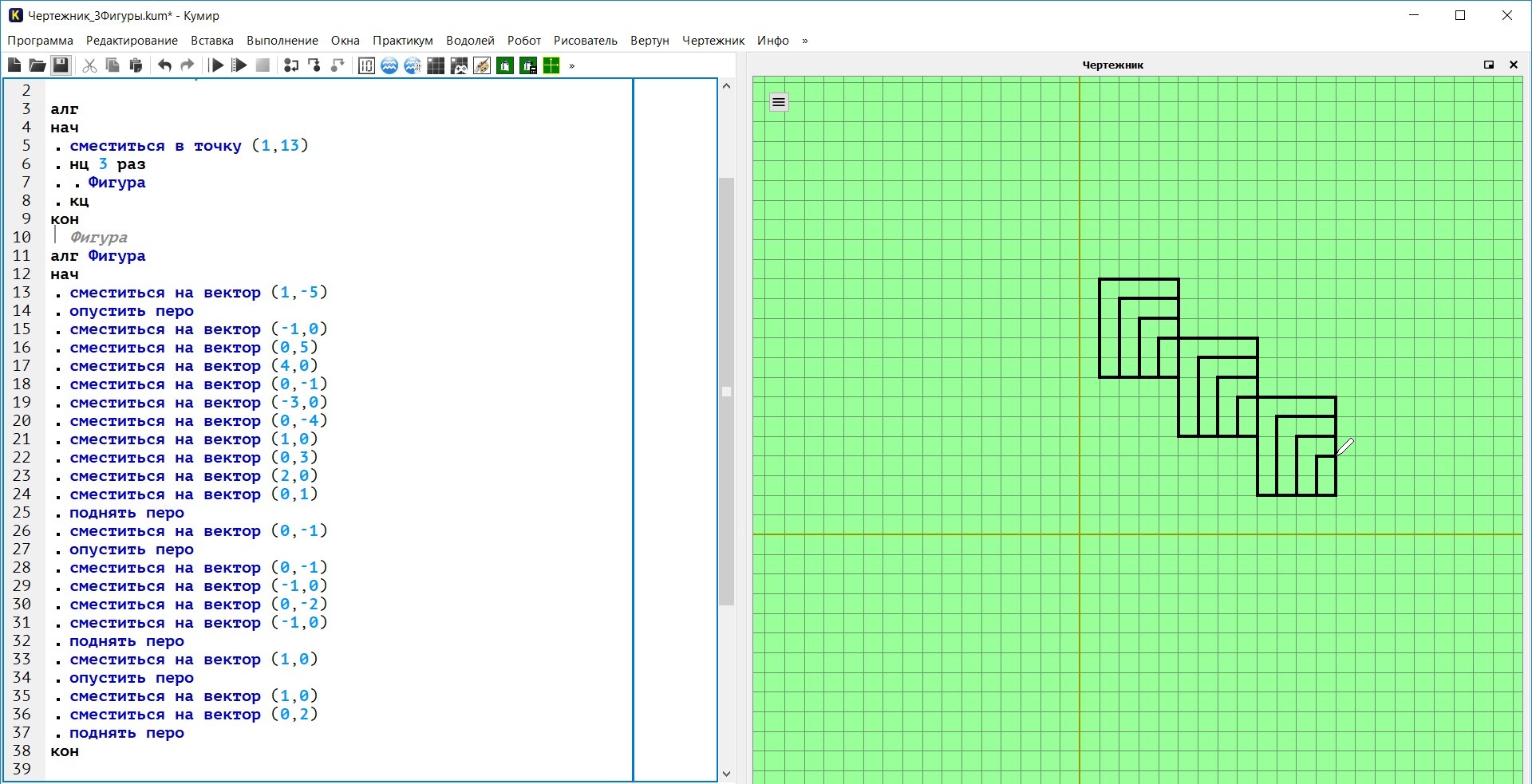
Task: Close the Чертежник panel
Action: pyautogui.click(x=1513, y=65)
